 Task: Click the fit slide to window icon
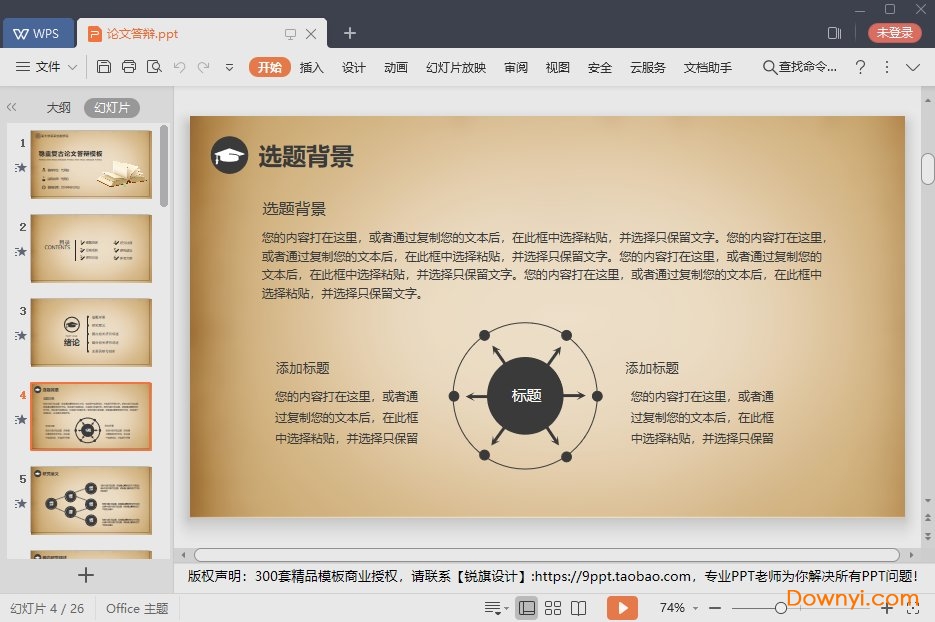(x=912, y=608)
